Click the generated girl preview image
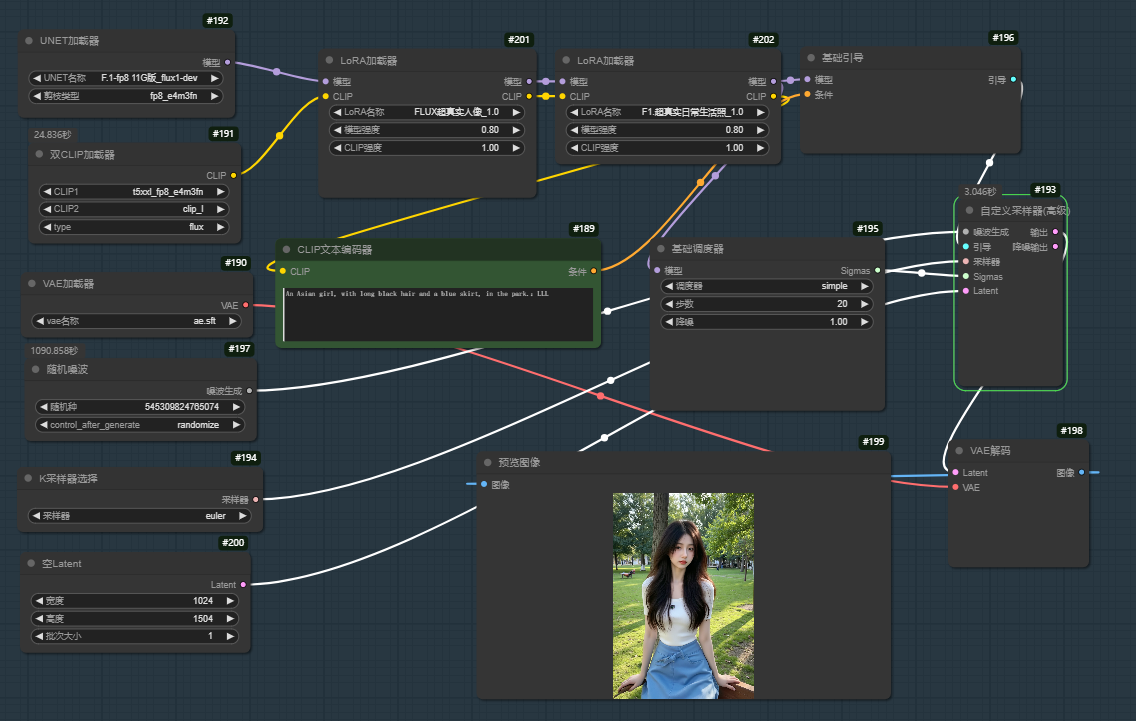1136x721 pixels. [683, 595]
